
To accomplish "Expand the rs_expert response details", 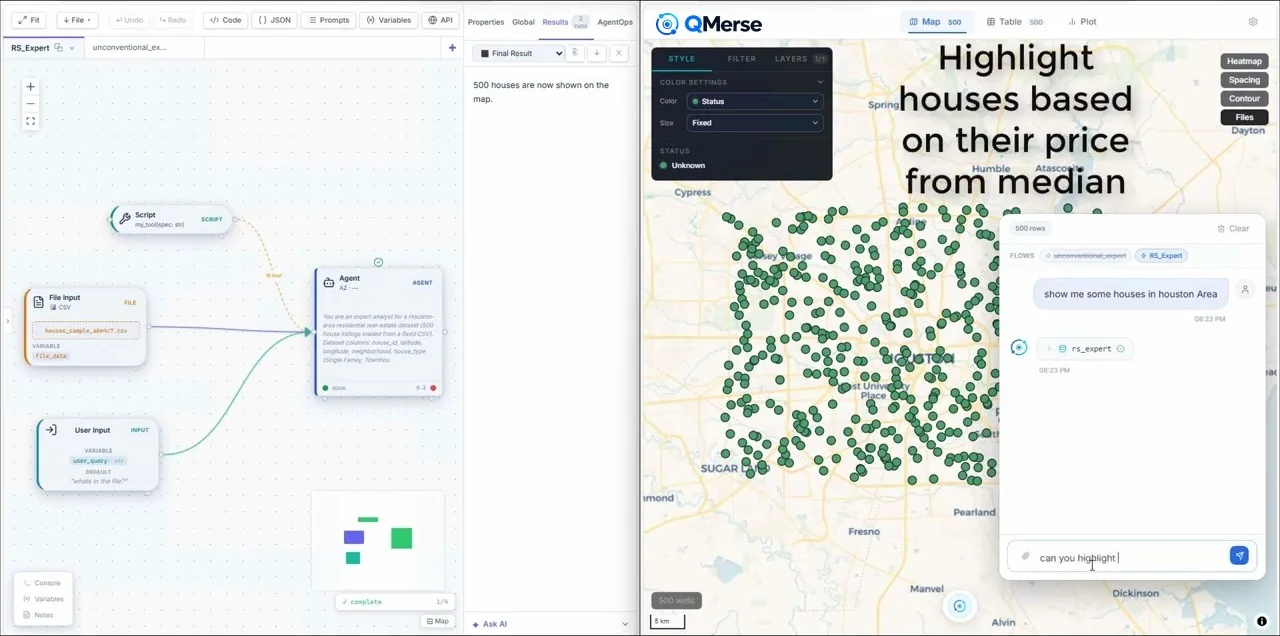I will pyautogui.click(x=1049, y=349).
